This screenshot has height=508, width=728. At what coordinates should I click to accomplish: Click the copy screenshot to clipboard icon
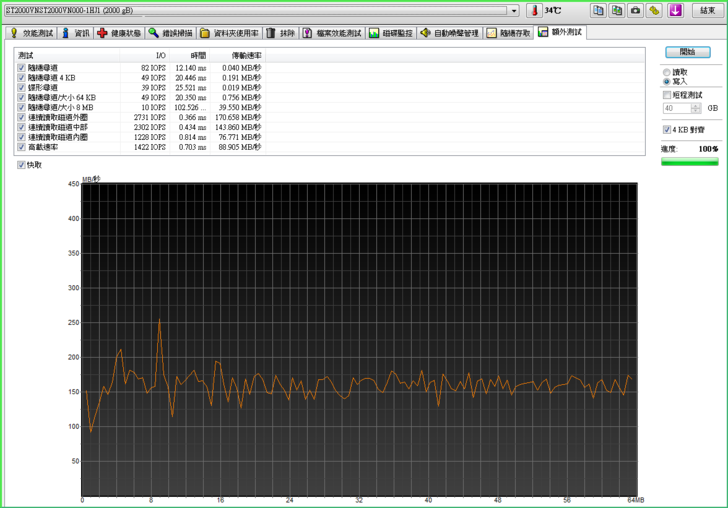[617, 10]
